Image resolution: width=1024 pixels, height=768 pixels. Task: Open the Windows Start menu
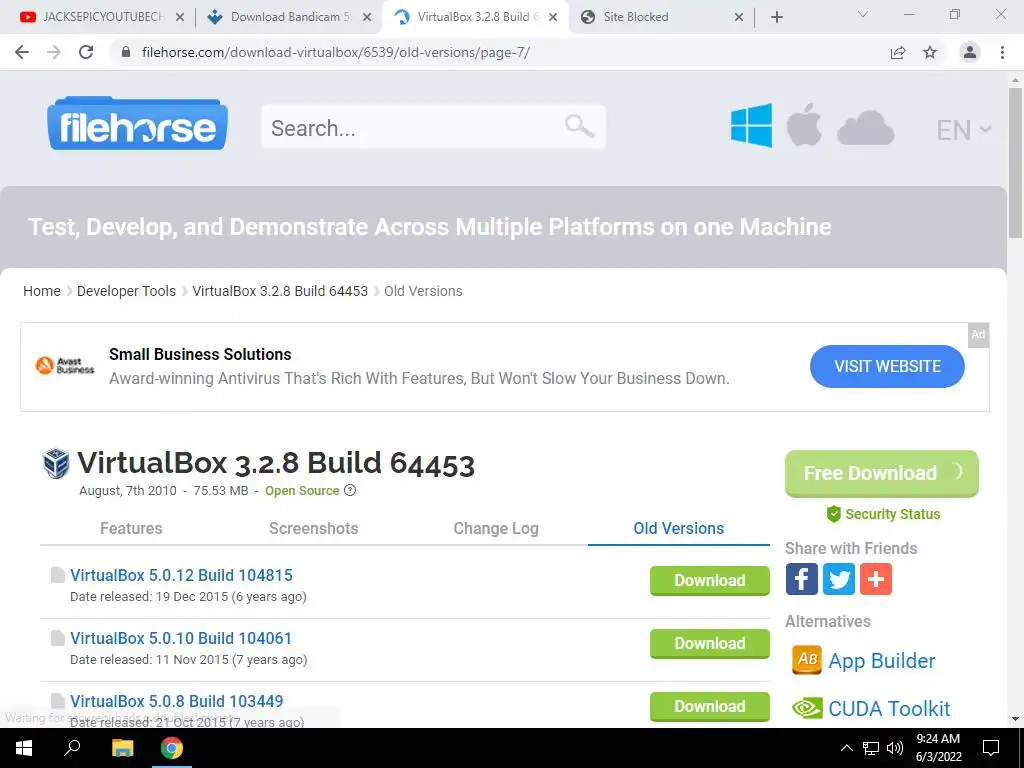pyautogui.click(x=24, y=748)
